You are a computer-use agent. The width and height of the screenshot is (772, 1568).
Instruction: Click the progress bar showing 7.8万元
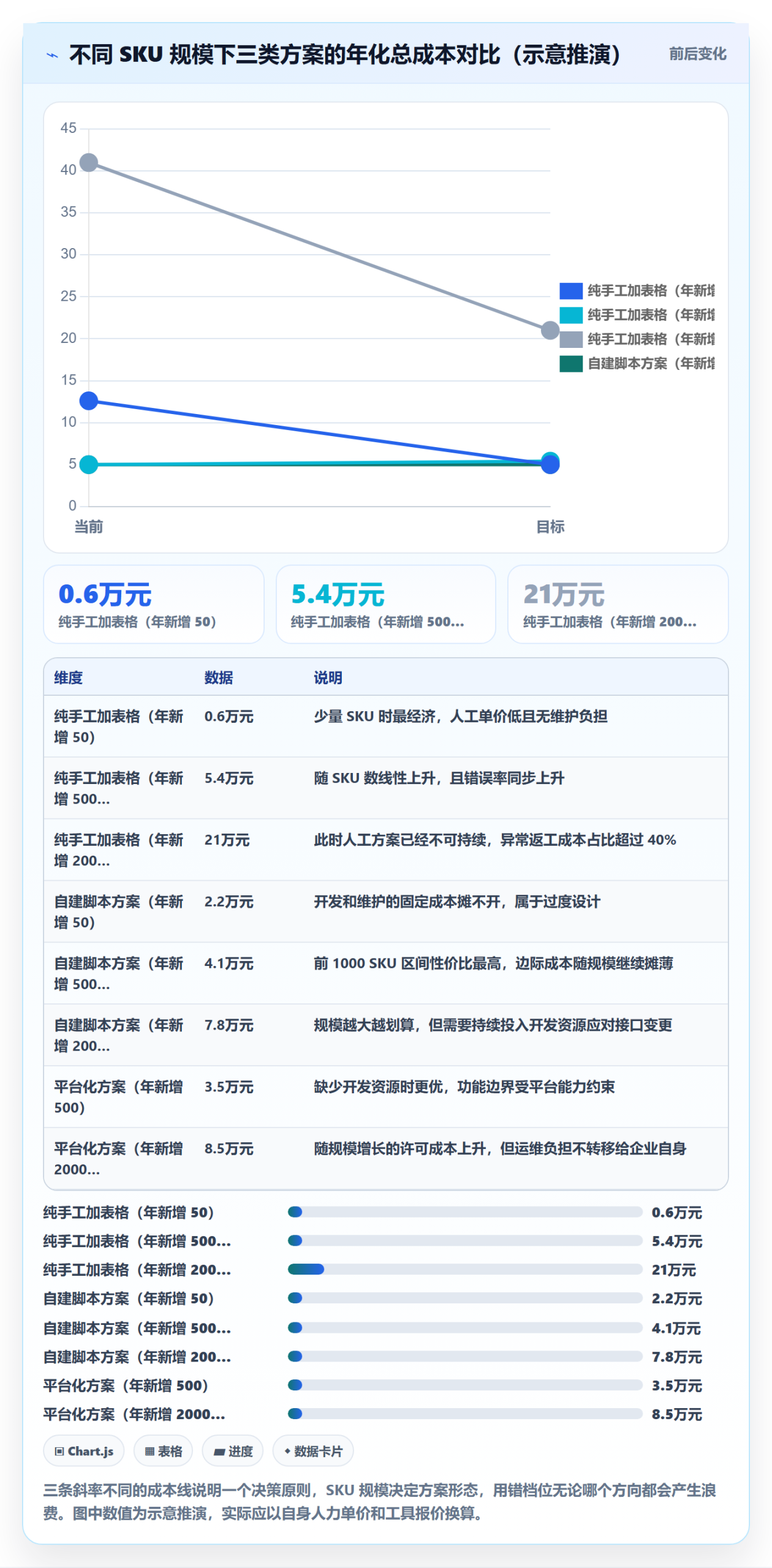coord(465,1356)
